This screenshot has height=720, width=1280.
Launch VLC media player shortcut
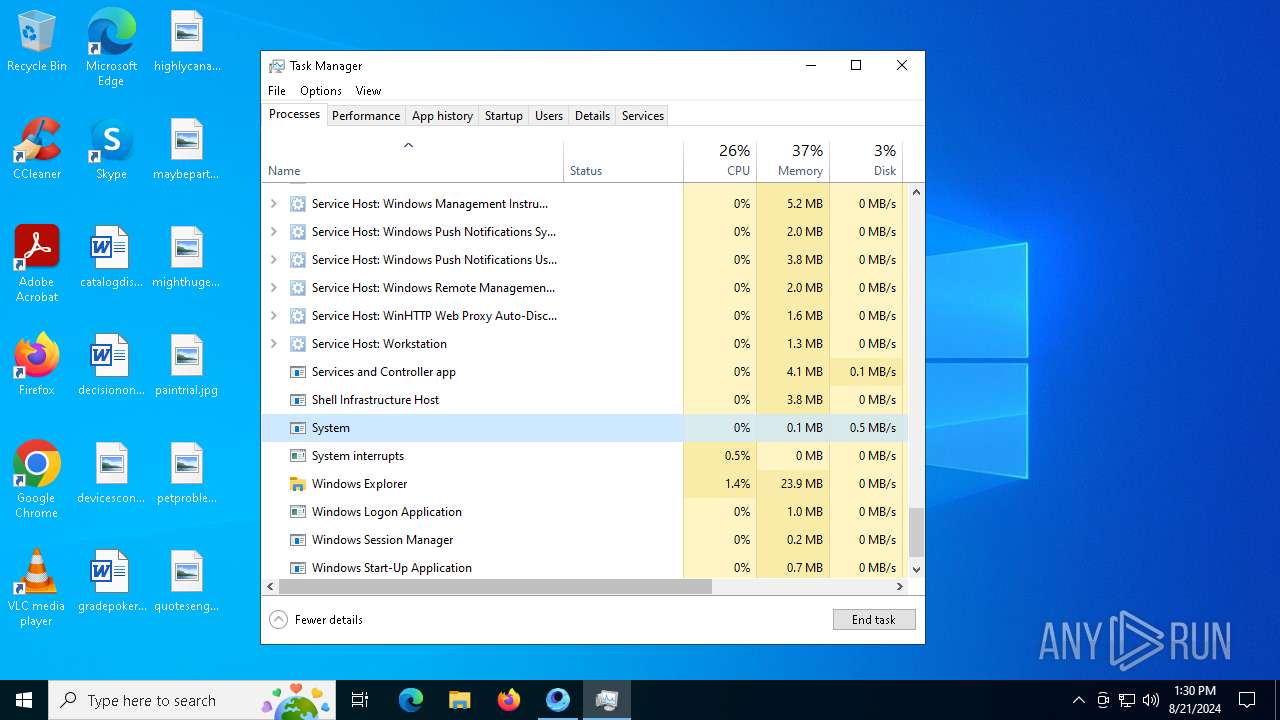[37, 588]
